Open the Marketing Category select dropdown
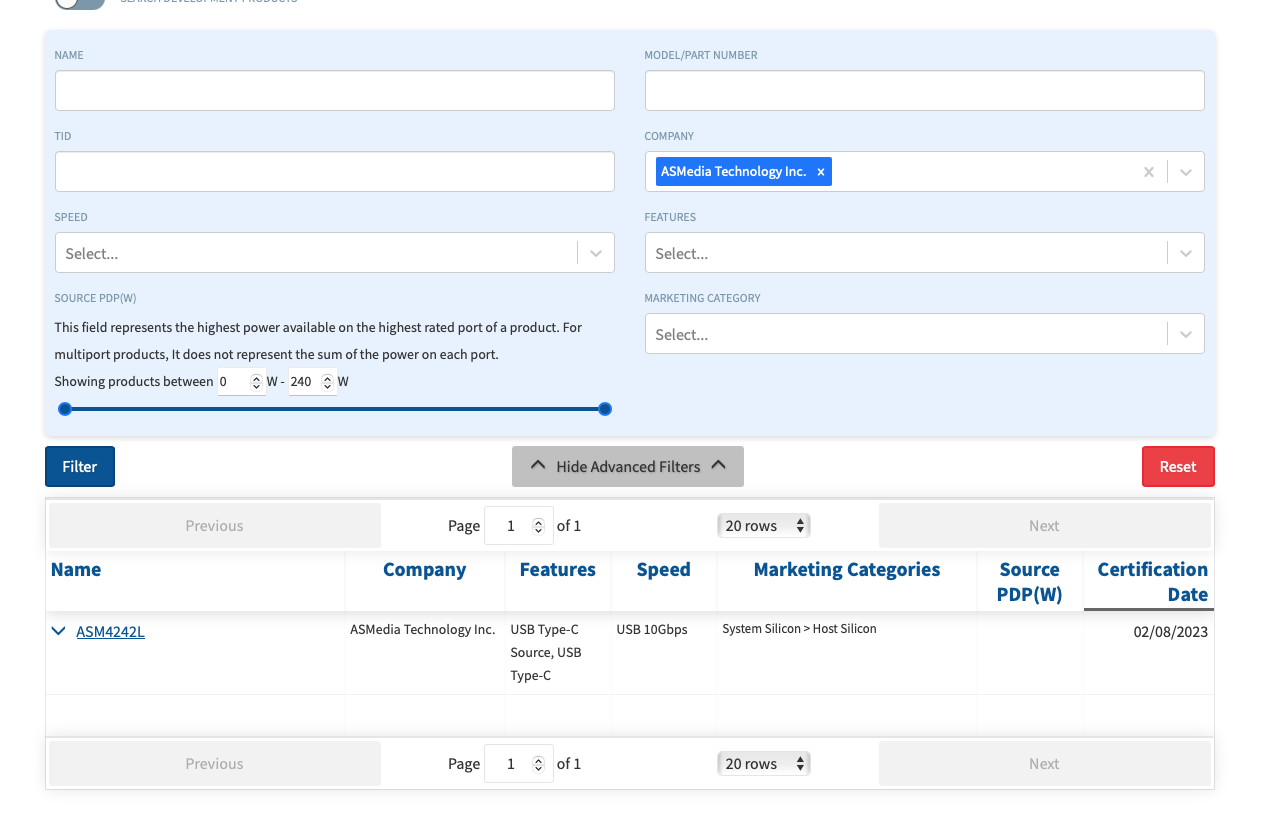Viewport: 1268px width, 822px height. (924, 334)
